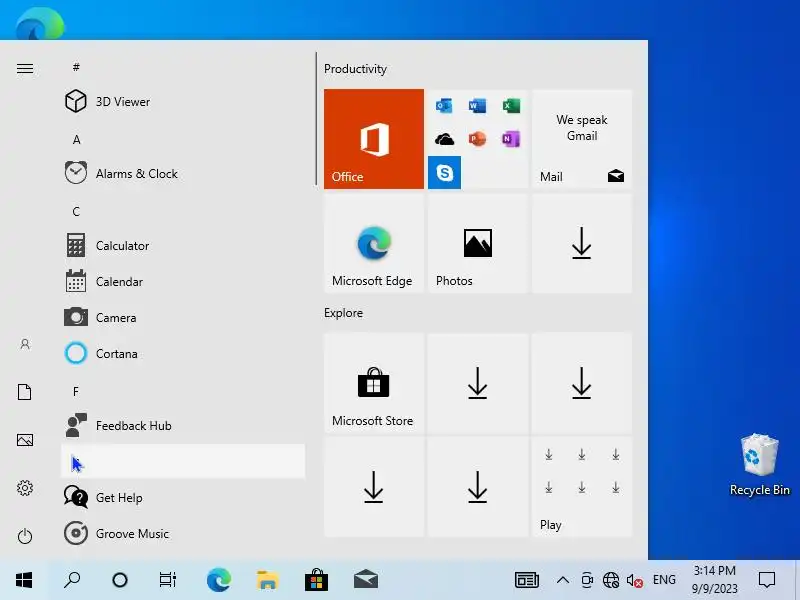Screen dimensions: 800x600
Task: Open the Skype tile
Action: 444,172
